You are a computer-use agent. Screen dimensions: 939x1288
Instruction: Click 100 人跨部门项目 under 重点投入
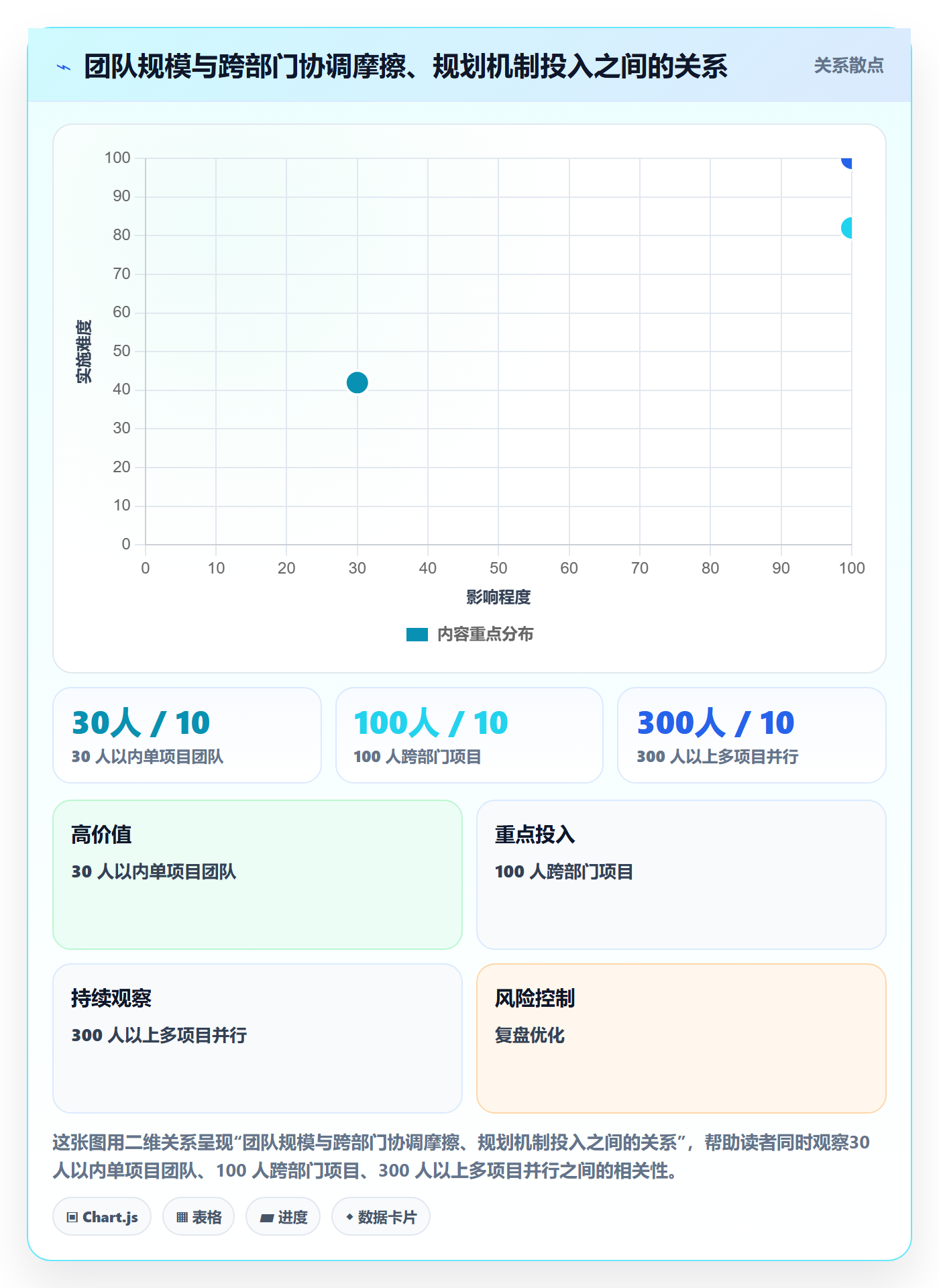pos(564,872)
